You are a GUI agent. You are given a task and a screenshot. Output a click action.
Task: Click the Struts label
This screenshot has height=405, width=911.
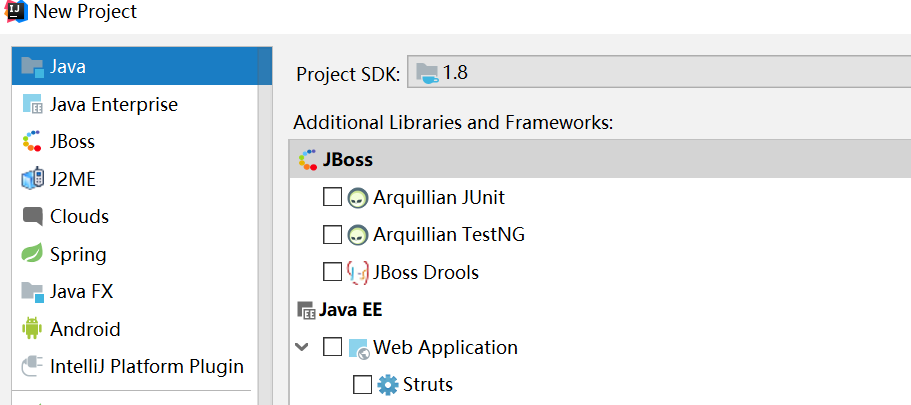428,384
